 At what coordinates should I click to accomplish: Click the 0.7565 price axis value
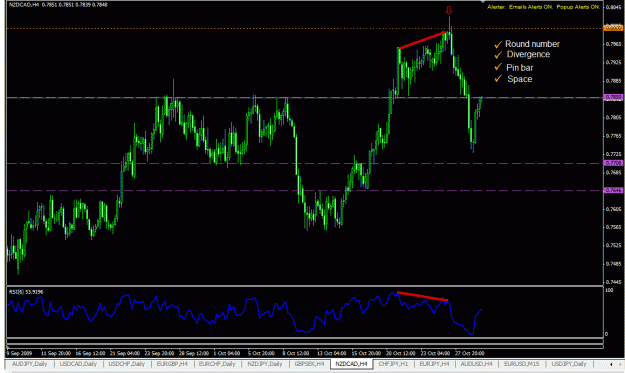pos(613,227)
